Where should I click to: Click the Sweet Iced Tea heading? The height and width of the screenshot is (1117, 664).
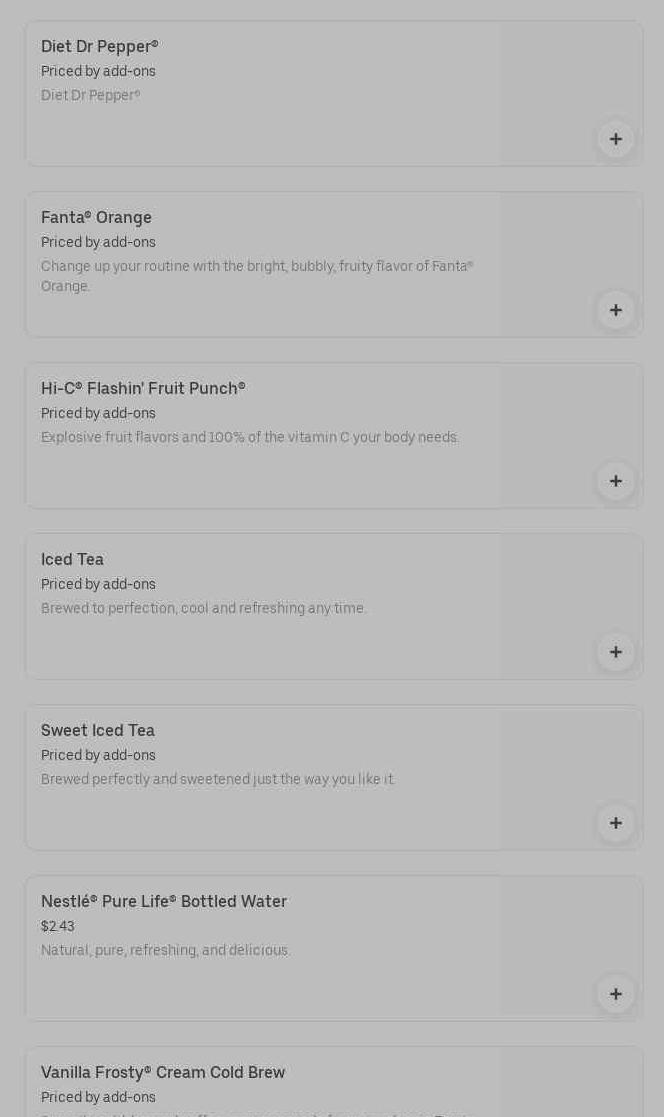[x=98, y=731]
